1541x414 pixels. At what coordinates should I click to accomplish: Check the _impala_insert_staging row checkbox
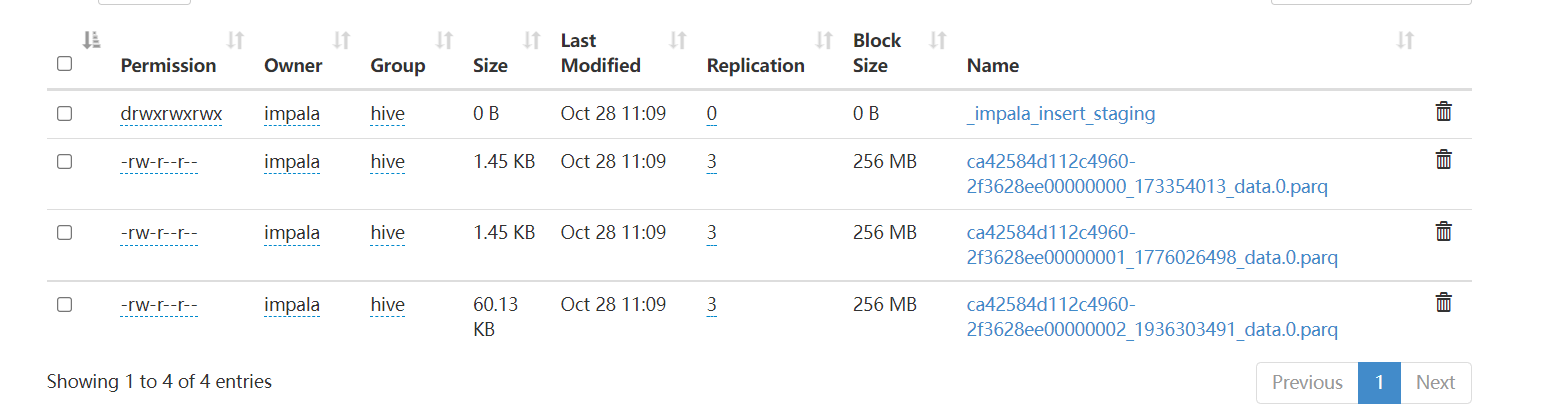click(x=65, y=114)
